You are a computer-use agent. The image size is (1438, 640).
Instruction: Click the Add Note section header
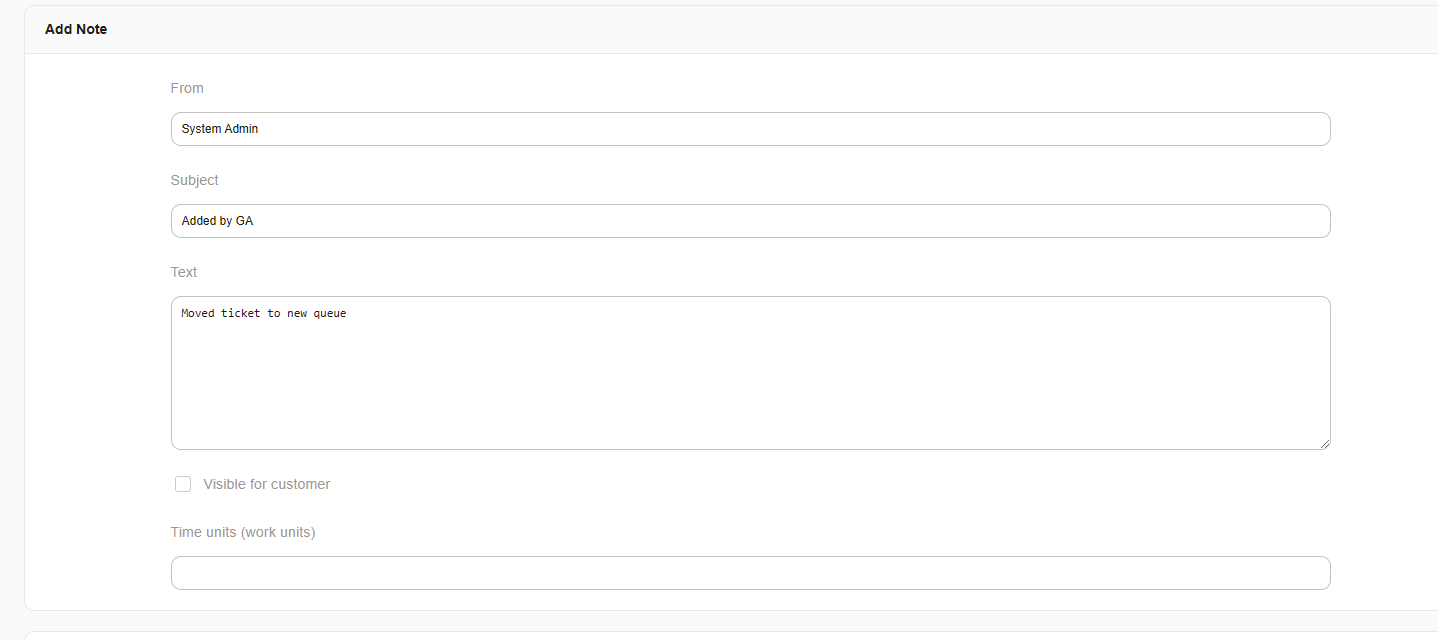tap(76, 29)
